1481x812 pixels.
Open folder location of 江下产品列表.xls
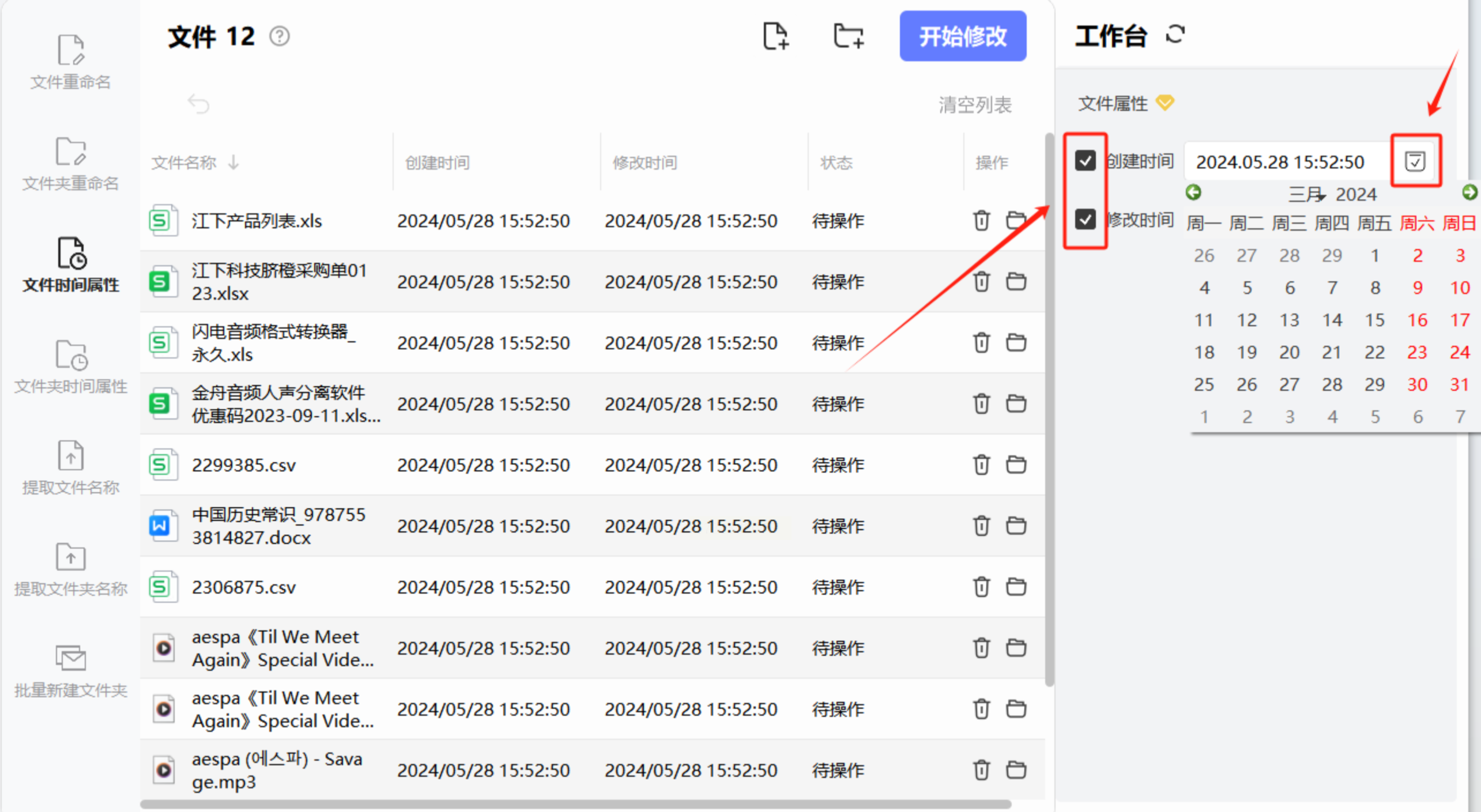pos(1016,220)
